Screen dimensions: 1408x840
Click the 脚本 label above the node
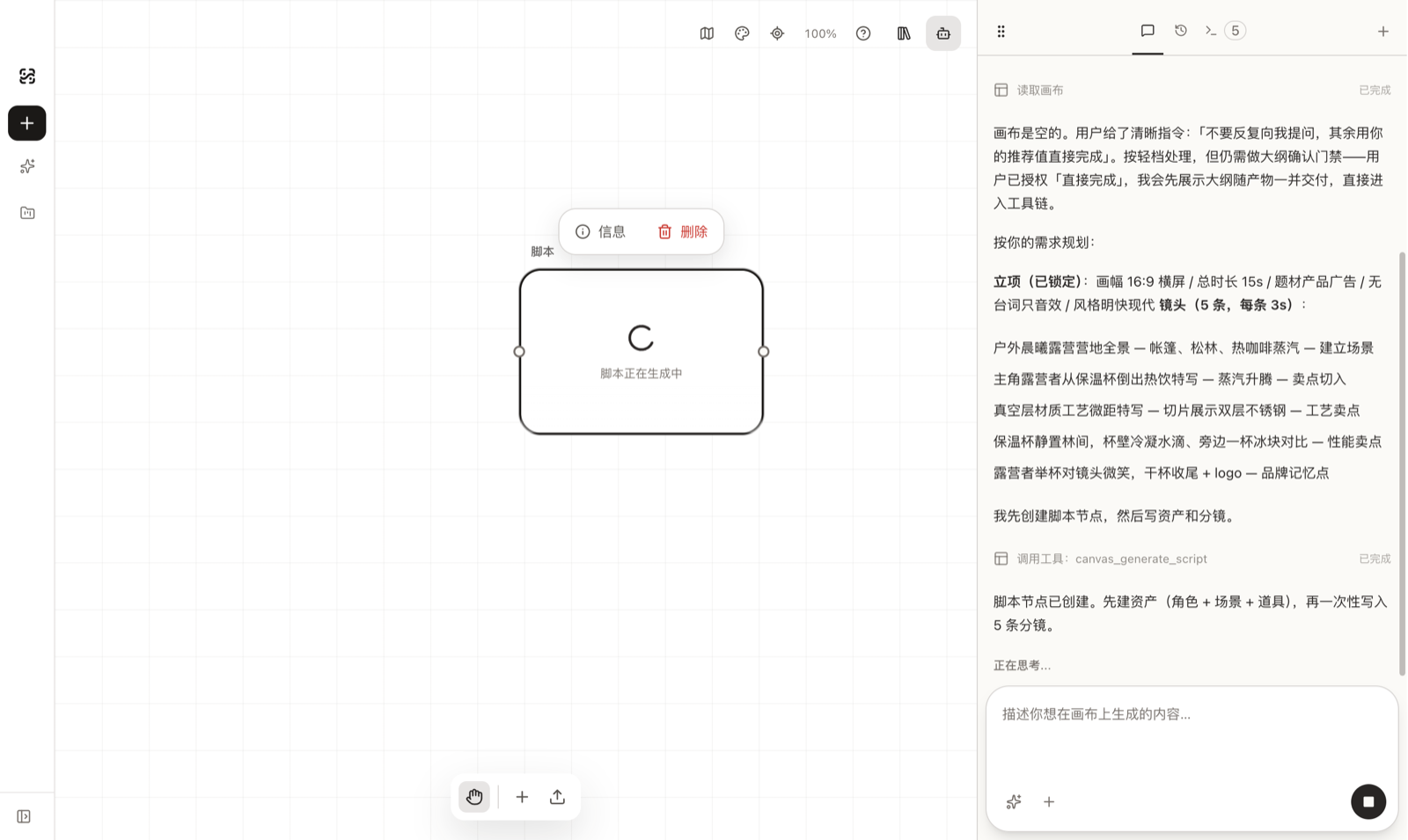543,252
